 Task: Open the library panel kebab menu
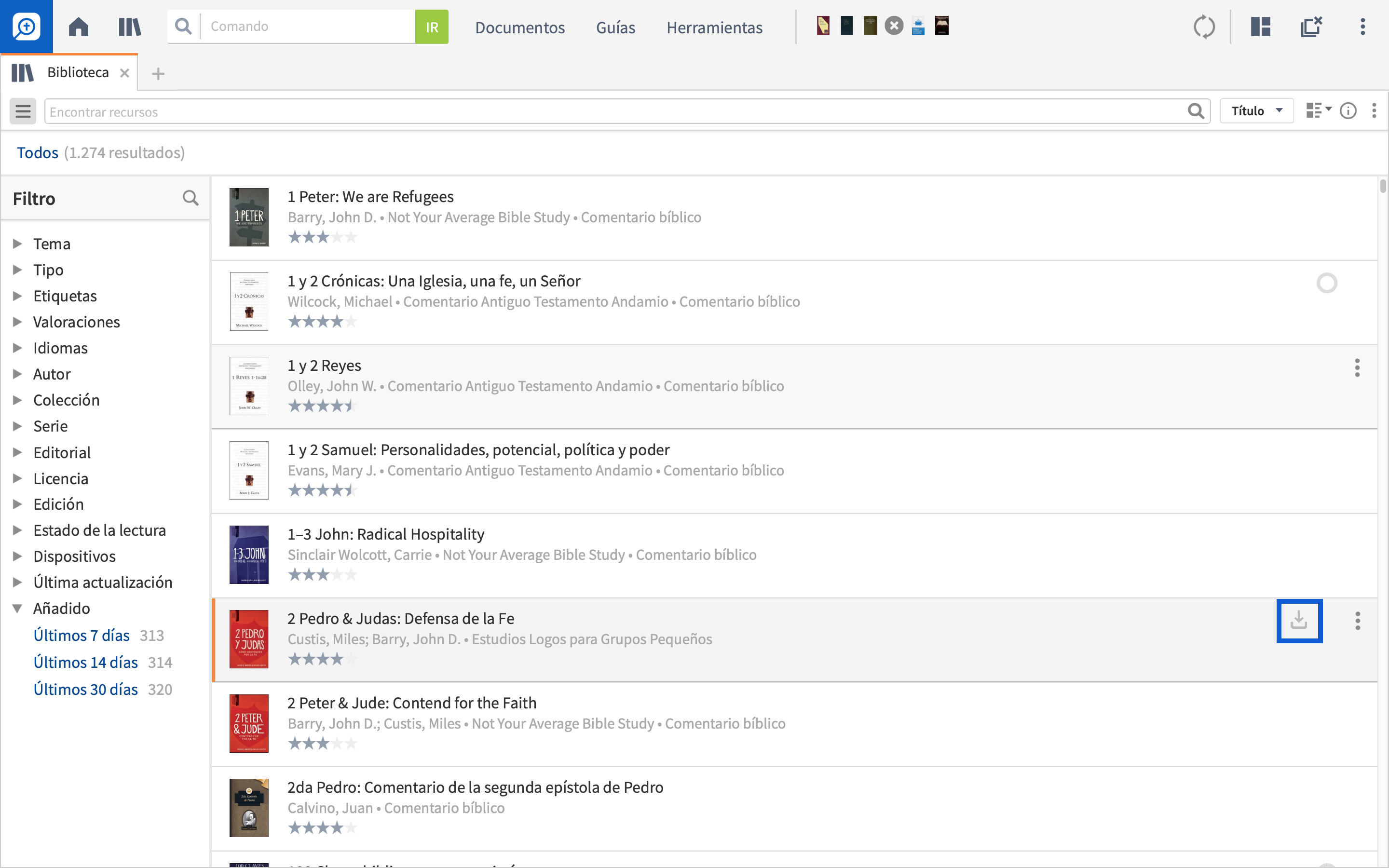(1374, 111)
